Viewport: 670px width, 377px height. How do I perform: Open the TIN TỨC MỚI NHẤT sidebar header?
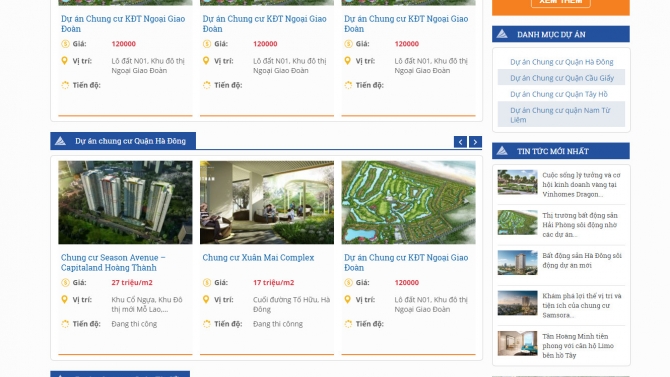click(561, 151)
